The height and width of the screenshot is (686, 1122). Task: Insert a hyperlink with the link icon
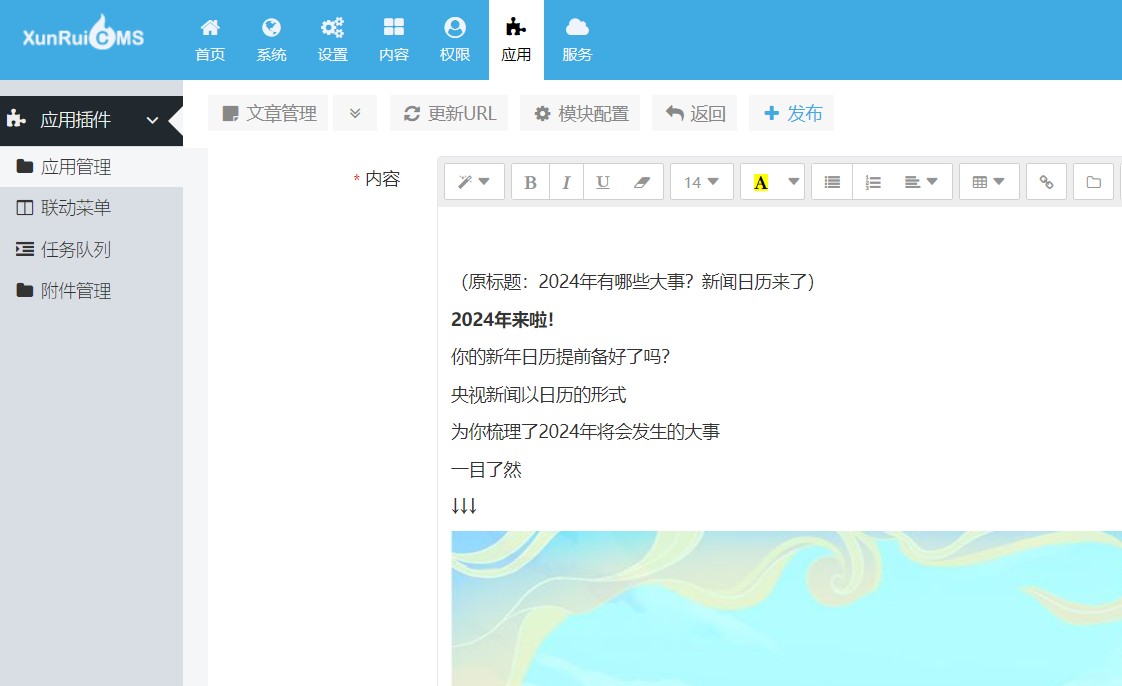tap(1046, 181)
